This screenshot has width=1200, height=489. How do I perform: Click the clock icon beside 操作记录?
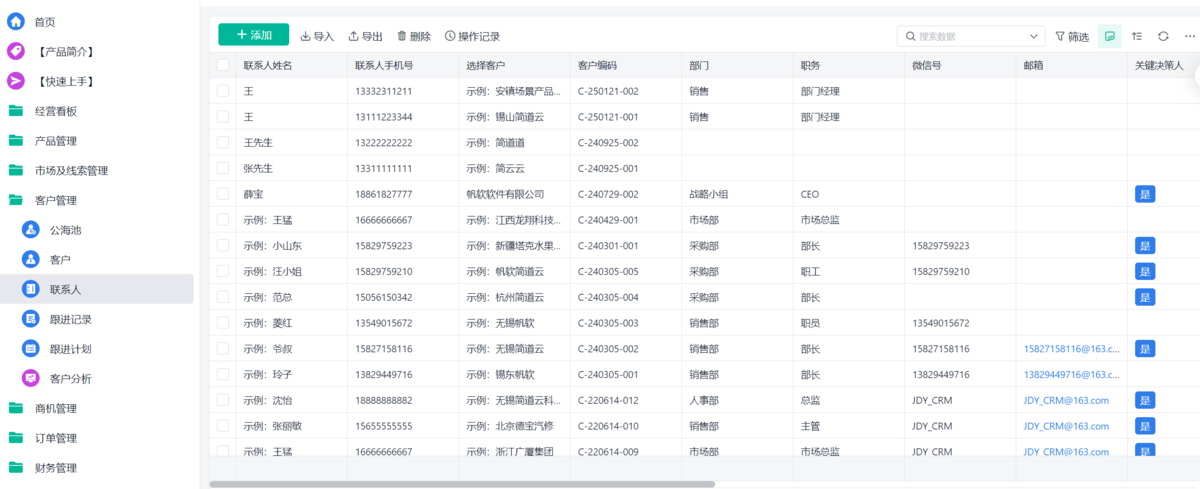tap(450, 36)
